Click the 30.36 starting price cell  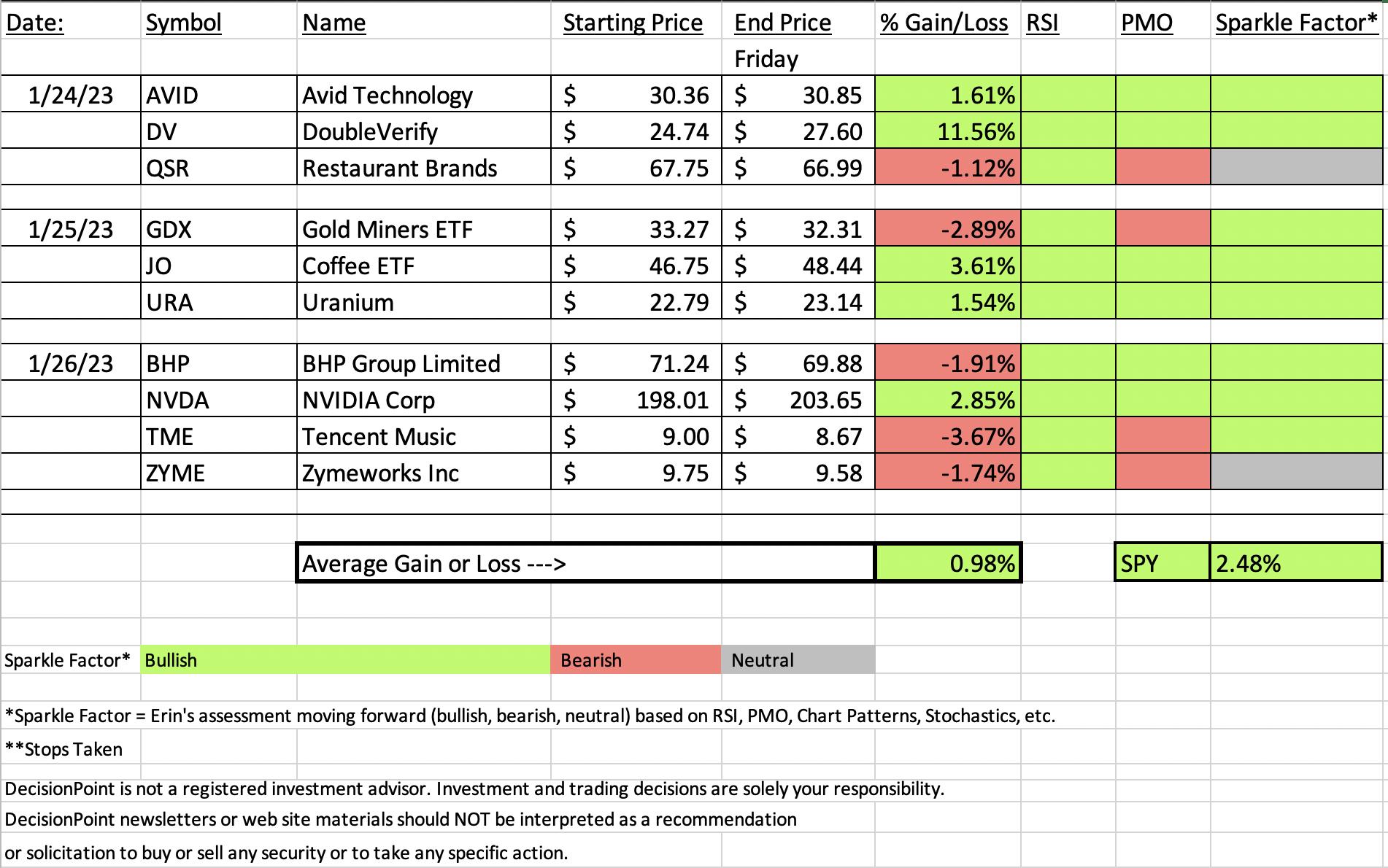coord(636,95)
